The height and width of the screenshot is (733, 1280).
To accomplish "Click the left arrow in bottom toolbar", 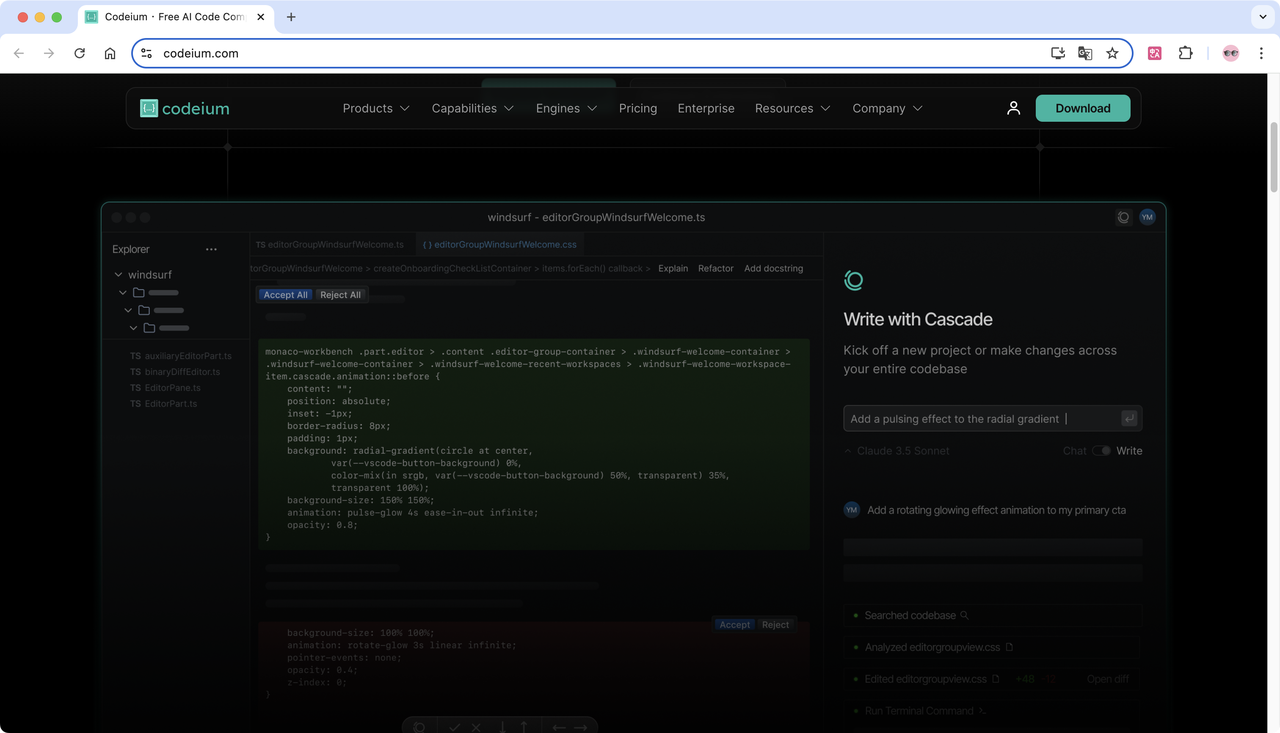I will coord(559,728).
